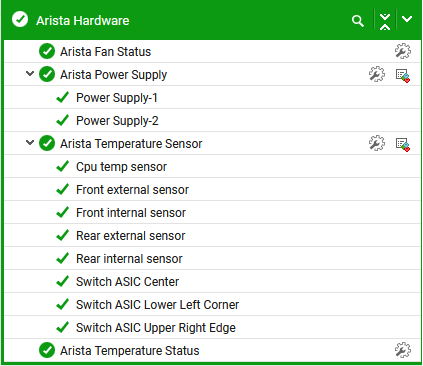Select the Power Supply-2 item
The height and width of the screenshot is (366, 423).
pos(213,121)
